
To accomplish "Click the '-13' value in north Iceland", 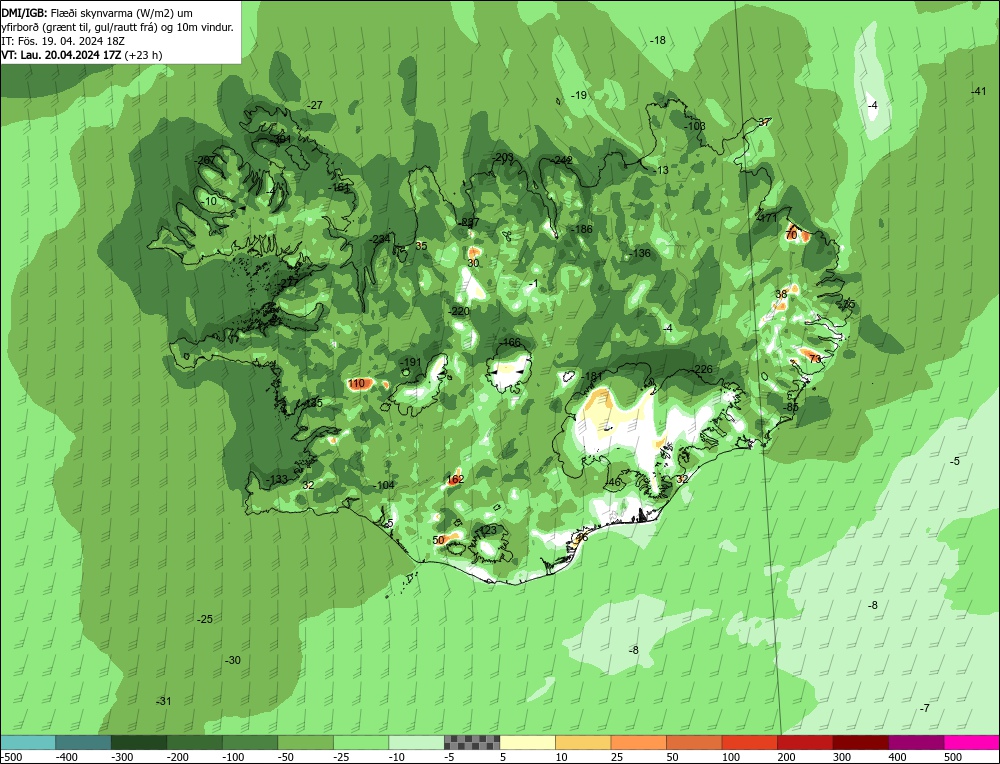I will (x=661, y=170).
